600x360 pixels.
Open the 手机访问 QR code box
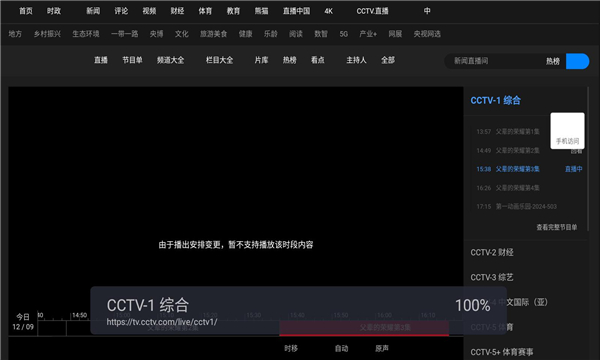click(567, 131)
